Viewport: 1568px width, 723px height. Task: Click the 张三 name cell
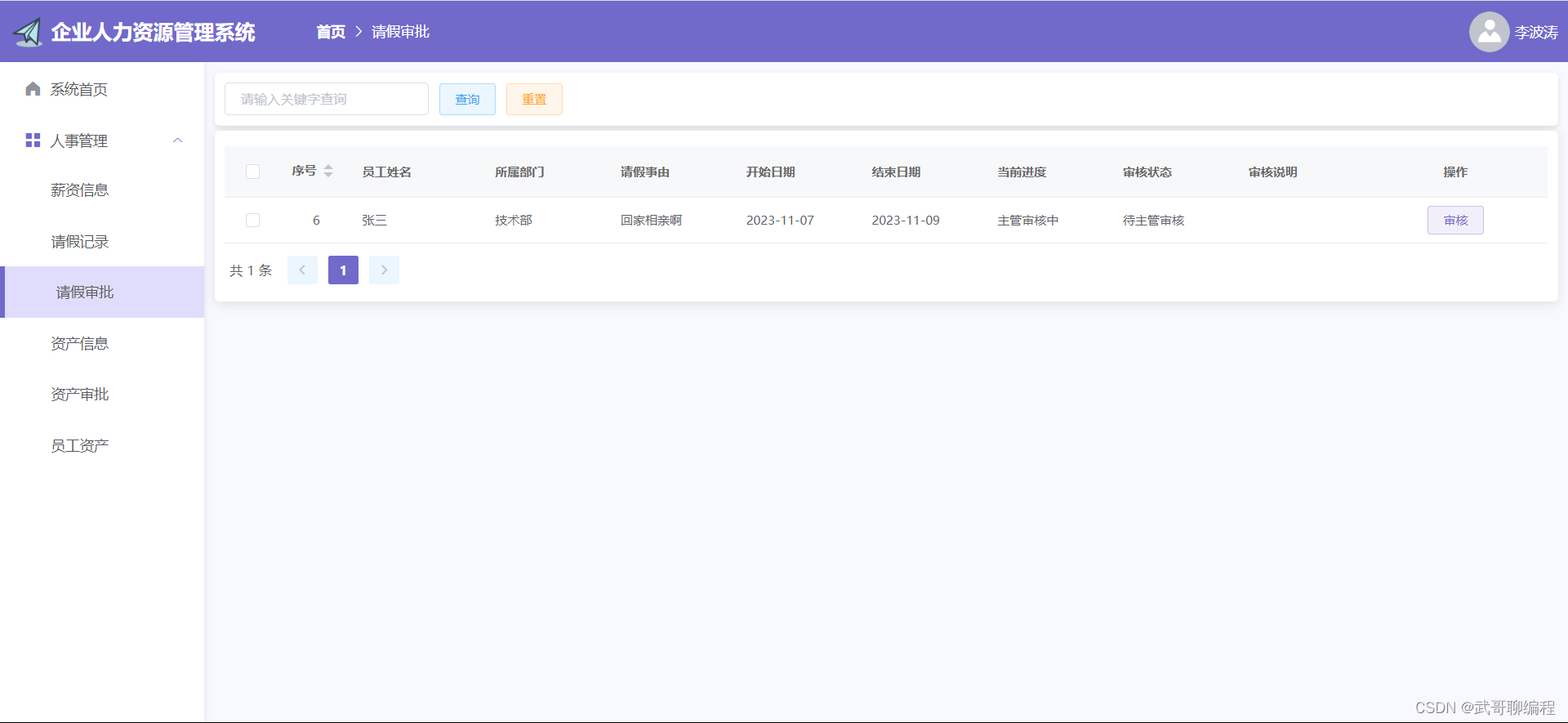tap(375, 221)
